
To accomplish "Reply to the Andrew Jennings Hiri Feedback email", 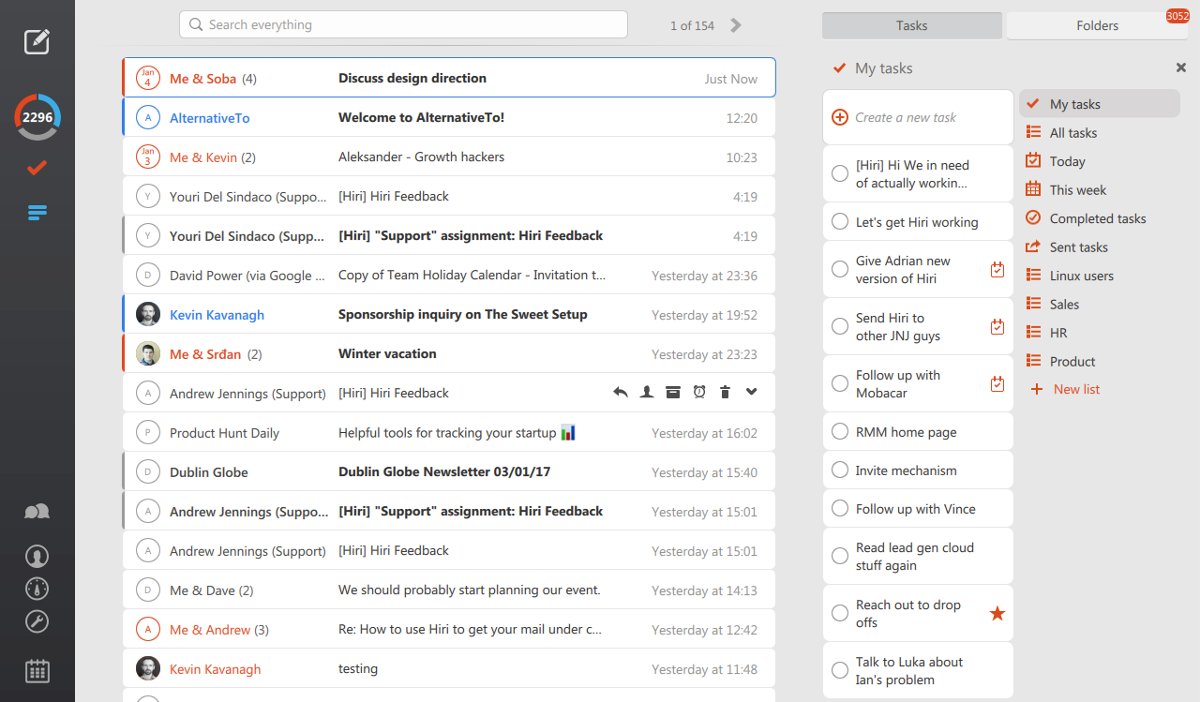I will [620, 392].
